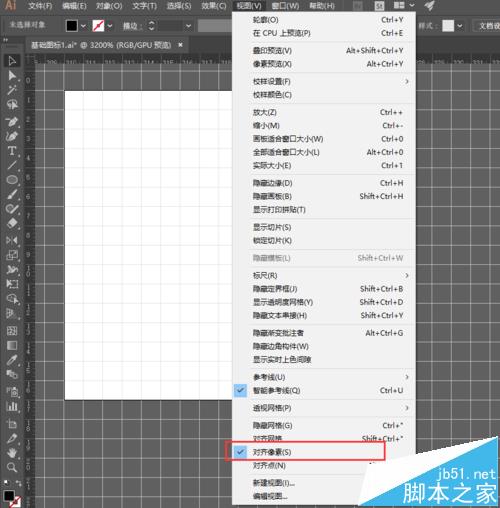Select the Type tool
This screenshot has height=508, width=500.
click(x=12, y=151)
